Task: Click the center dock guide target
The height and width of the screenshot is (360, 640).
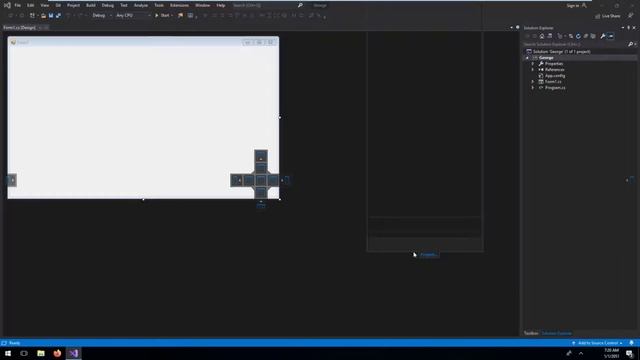Action: click(x=261, y=180)
